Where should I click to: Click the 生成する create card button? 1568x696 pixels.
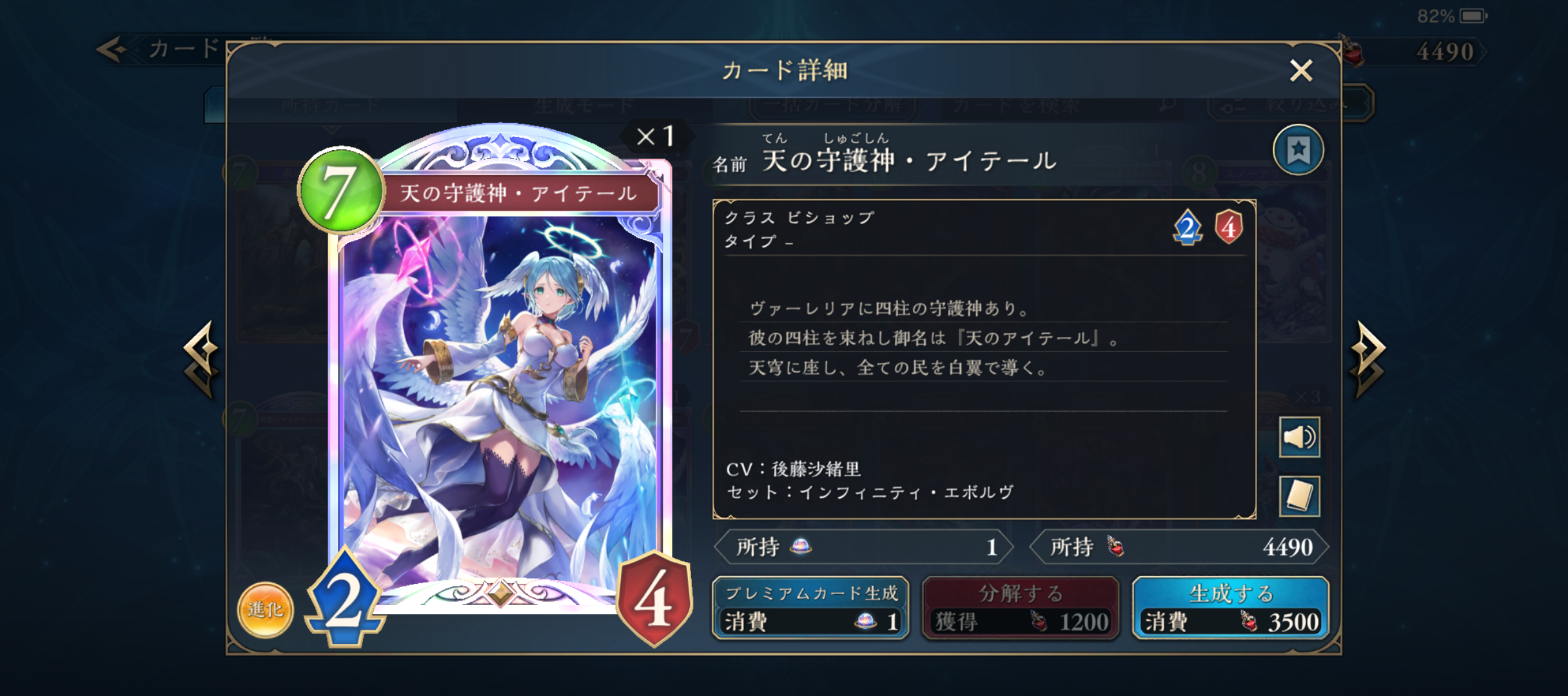click(1230, 608)
